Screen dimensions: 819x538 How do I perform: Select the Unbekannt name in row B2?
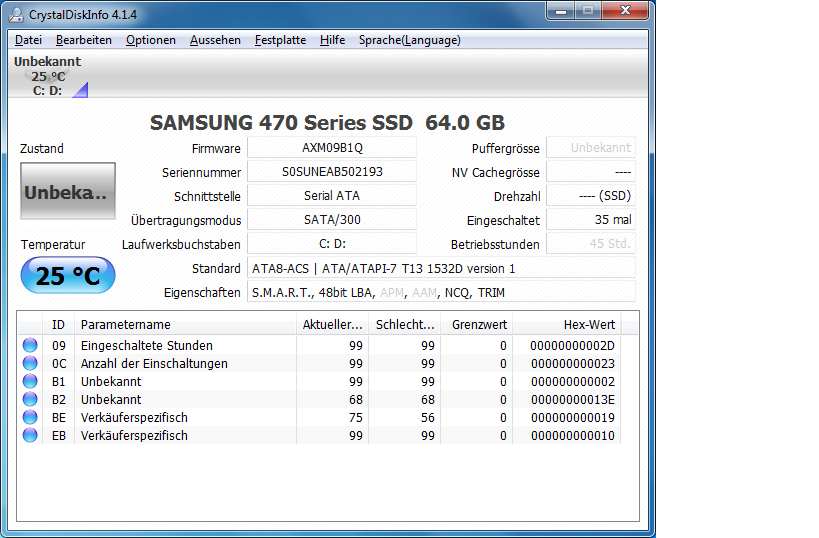[111, 400]
